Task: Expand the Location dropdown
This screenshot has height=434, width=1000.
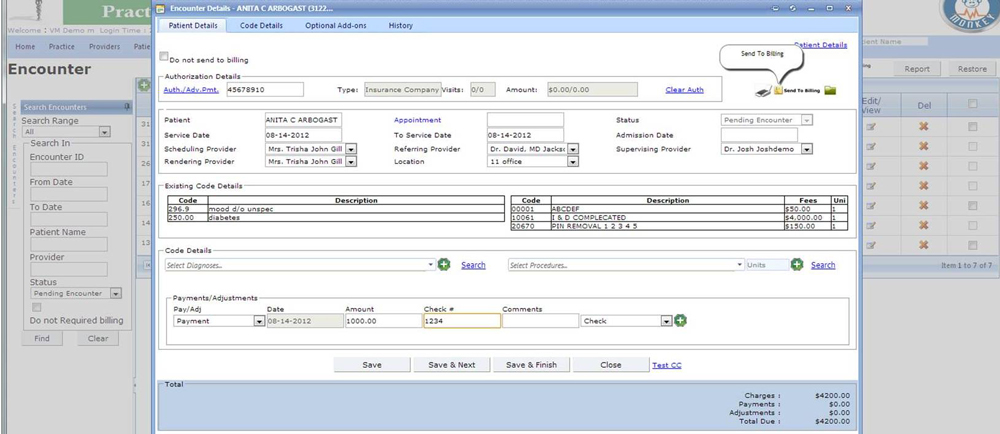Action: (x=573, y=162)
